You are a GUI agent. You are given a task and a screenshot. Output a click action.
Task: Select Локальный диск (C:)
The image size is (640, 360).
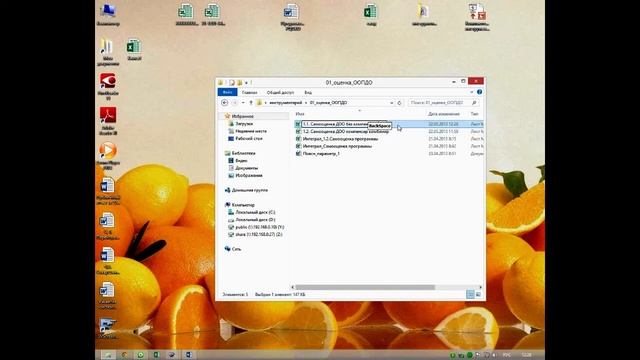click(x=255, y=212)
